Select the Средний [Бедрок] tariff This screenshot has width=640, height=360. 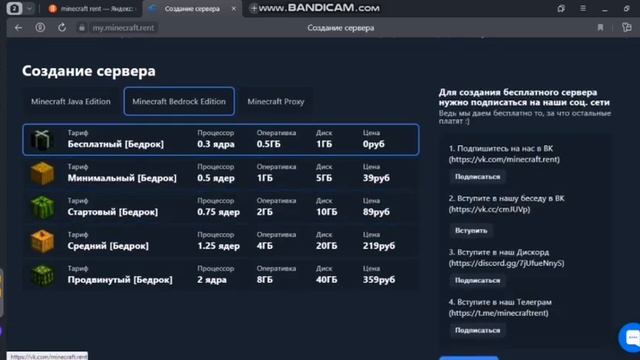pos(221,241)
